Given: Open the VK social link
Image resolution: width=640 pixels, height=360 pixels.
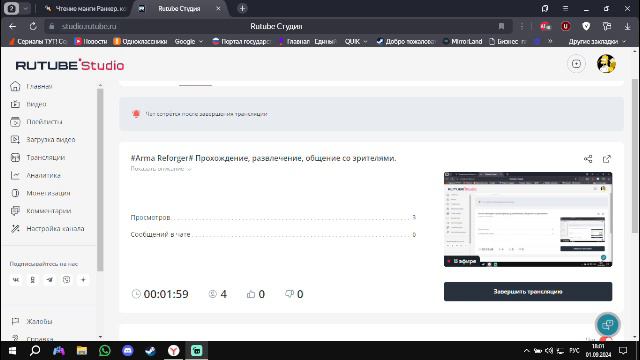Looking at the screenshot, I should point(16,280).
